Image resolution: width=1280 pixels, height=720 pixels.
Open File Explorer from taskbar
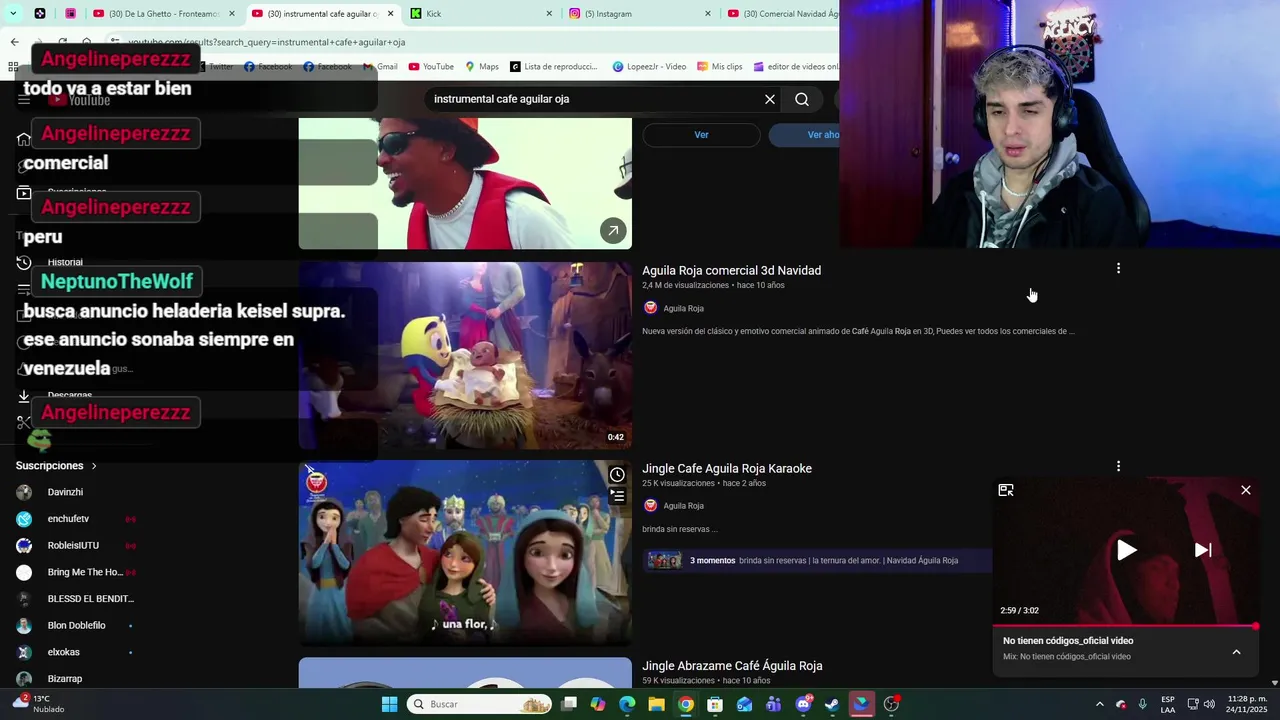point(656,704)
